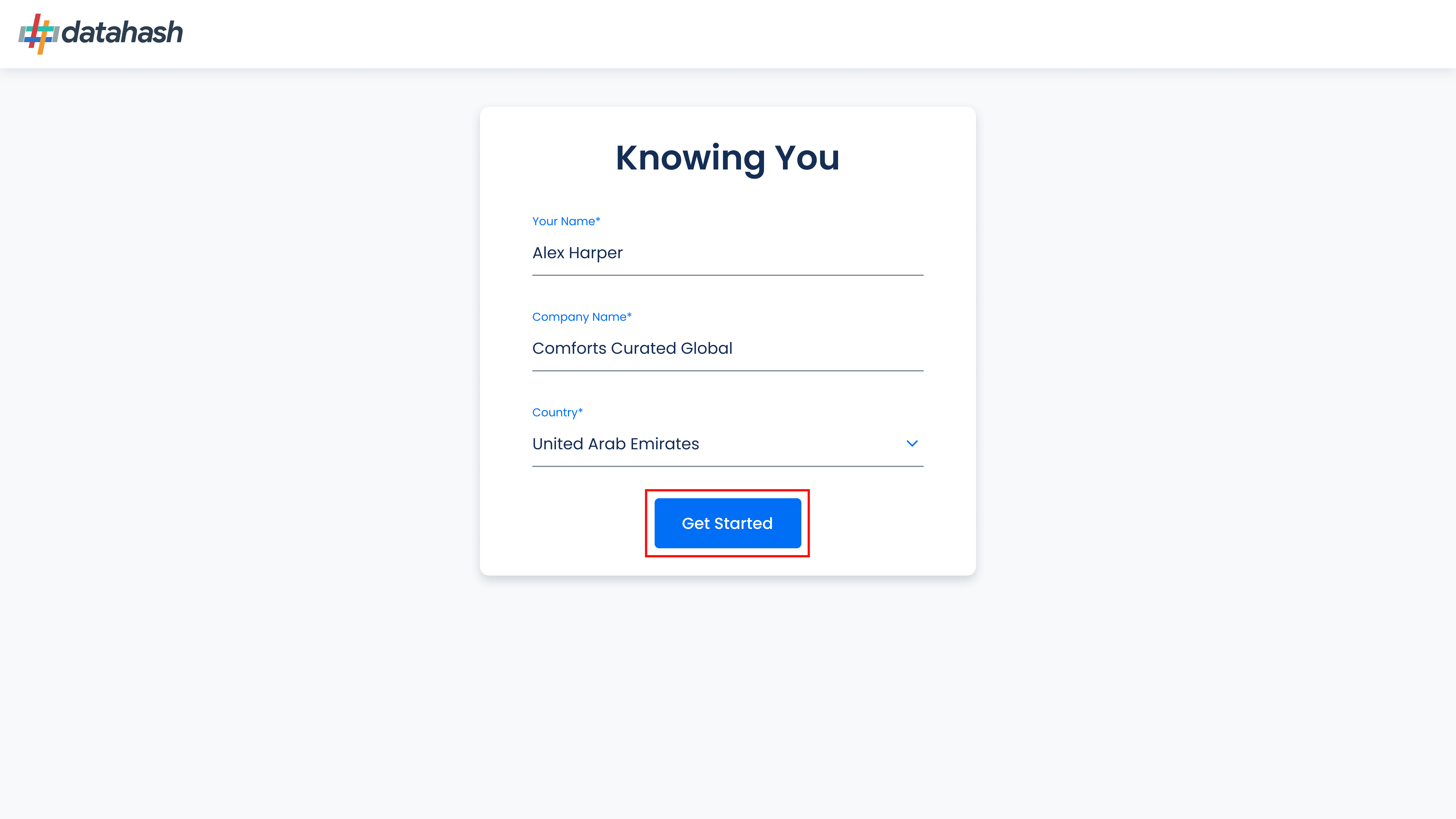Click the Get Started button
1456x819 pixels.
point(727,523)
